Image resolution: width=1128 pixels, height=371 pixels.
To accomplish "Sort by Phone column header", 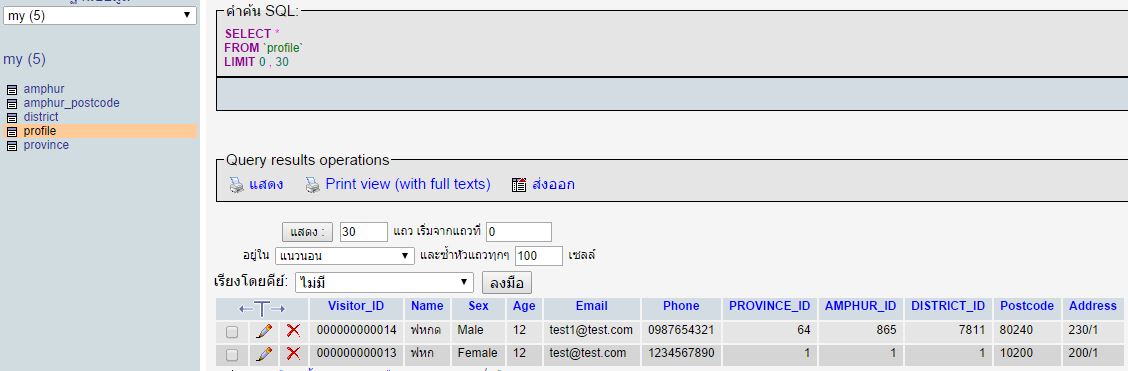I will coord(681,306).
